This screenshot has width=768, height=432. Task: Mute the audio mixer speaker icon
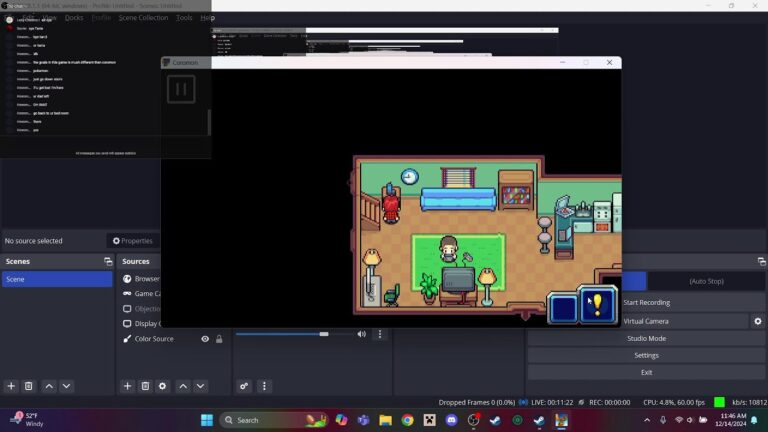pyautogui.click(x=361, y=334)
